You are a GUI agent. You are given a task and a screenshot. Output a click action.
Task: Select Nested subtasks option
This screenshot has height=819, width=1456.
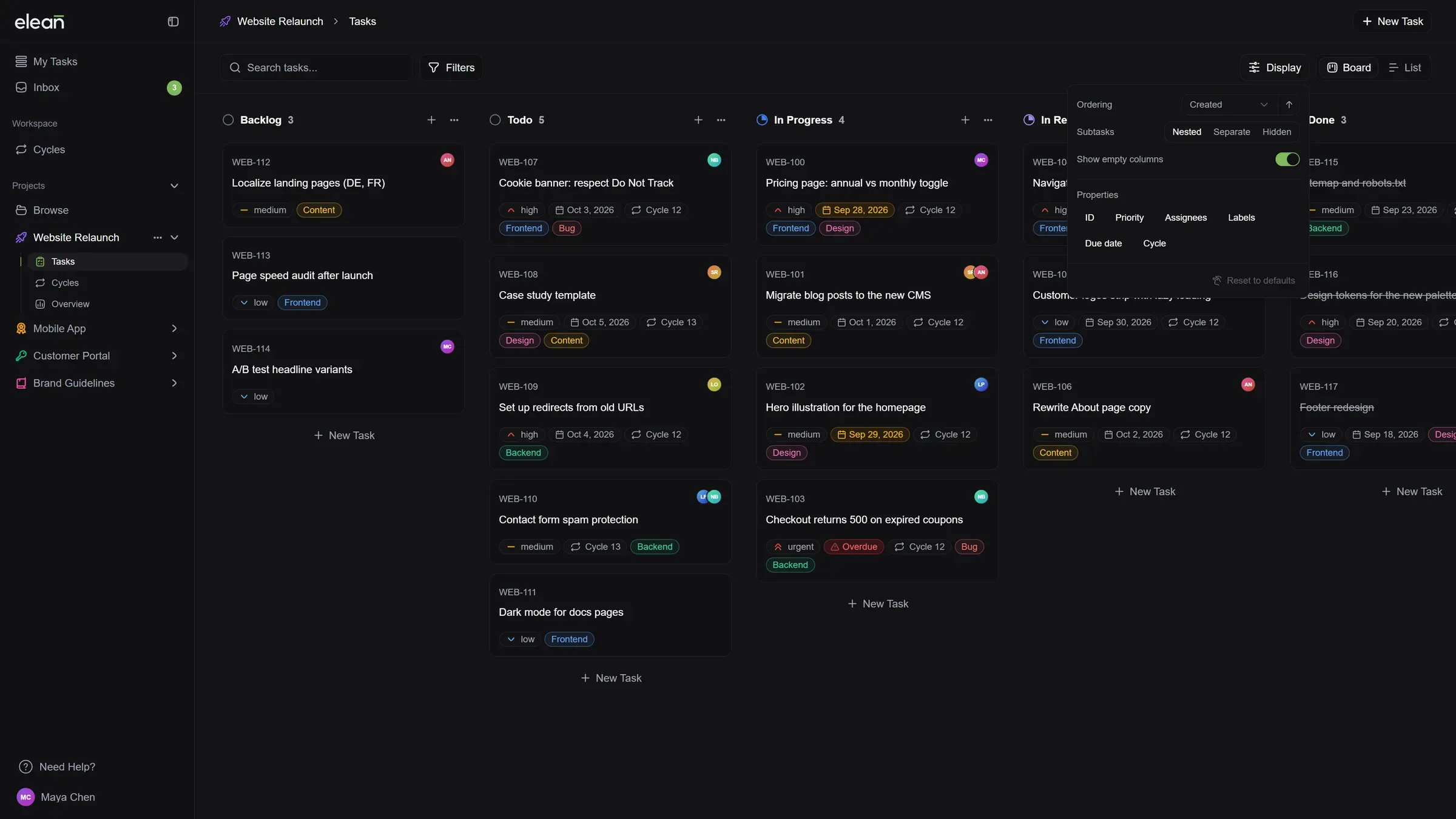point(1187,132)
